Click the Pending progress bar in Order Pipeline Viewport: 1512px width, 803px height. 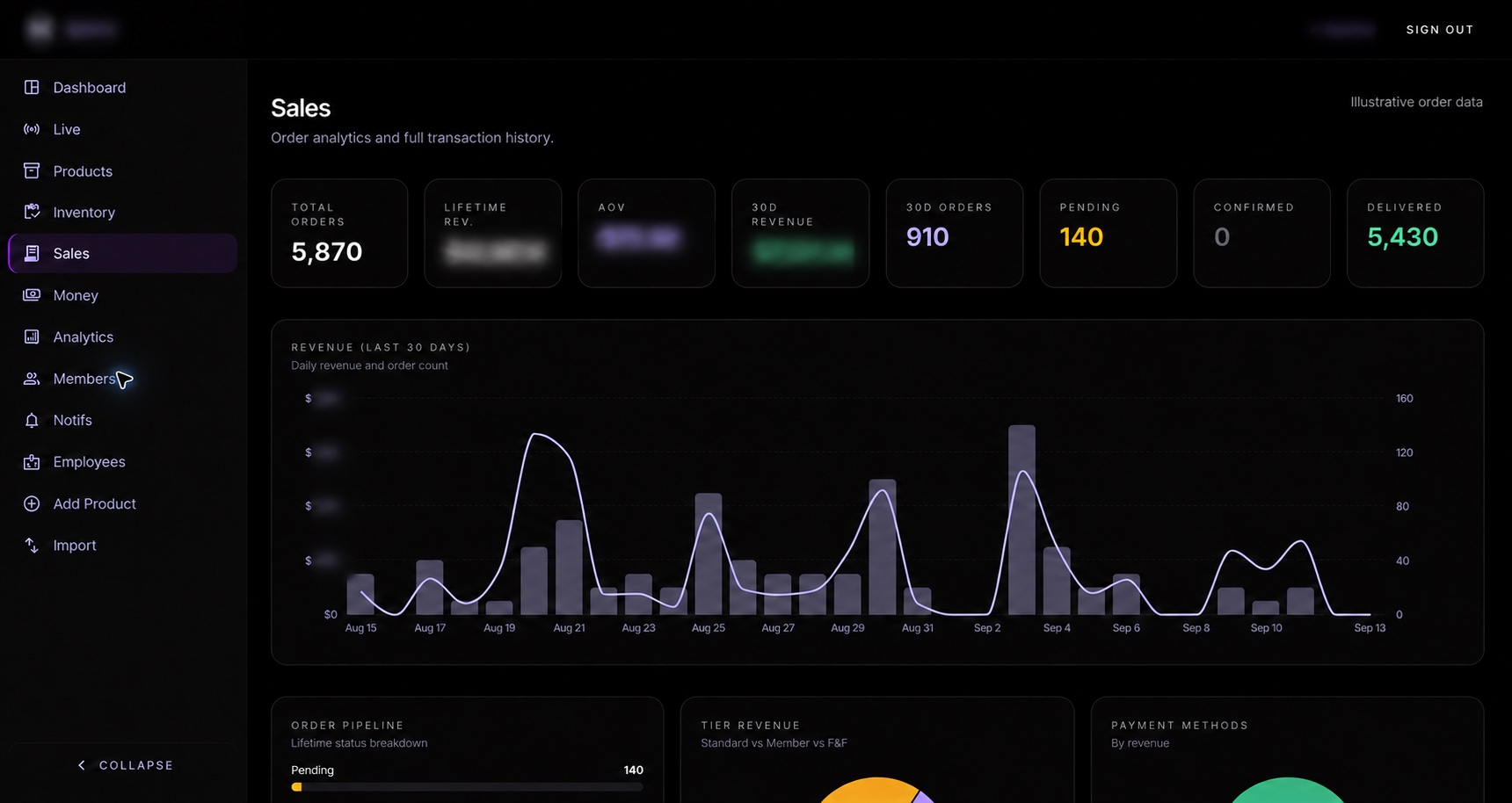pyautogui.click(x=467, y=787)
